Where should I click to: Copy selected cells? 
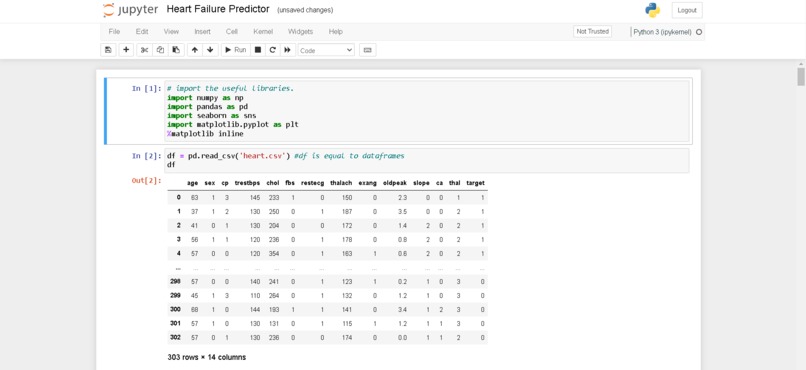(x=160, y=50)
